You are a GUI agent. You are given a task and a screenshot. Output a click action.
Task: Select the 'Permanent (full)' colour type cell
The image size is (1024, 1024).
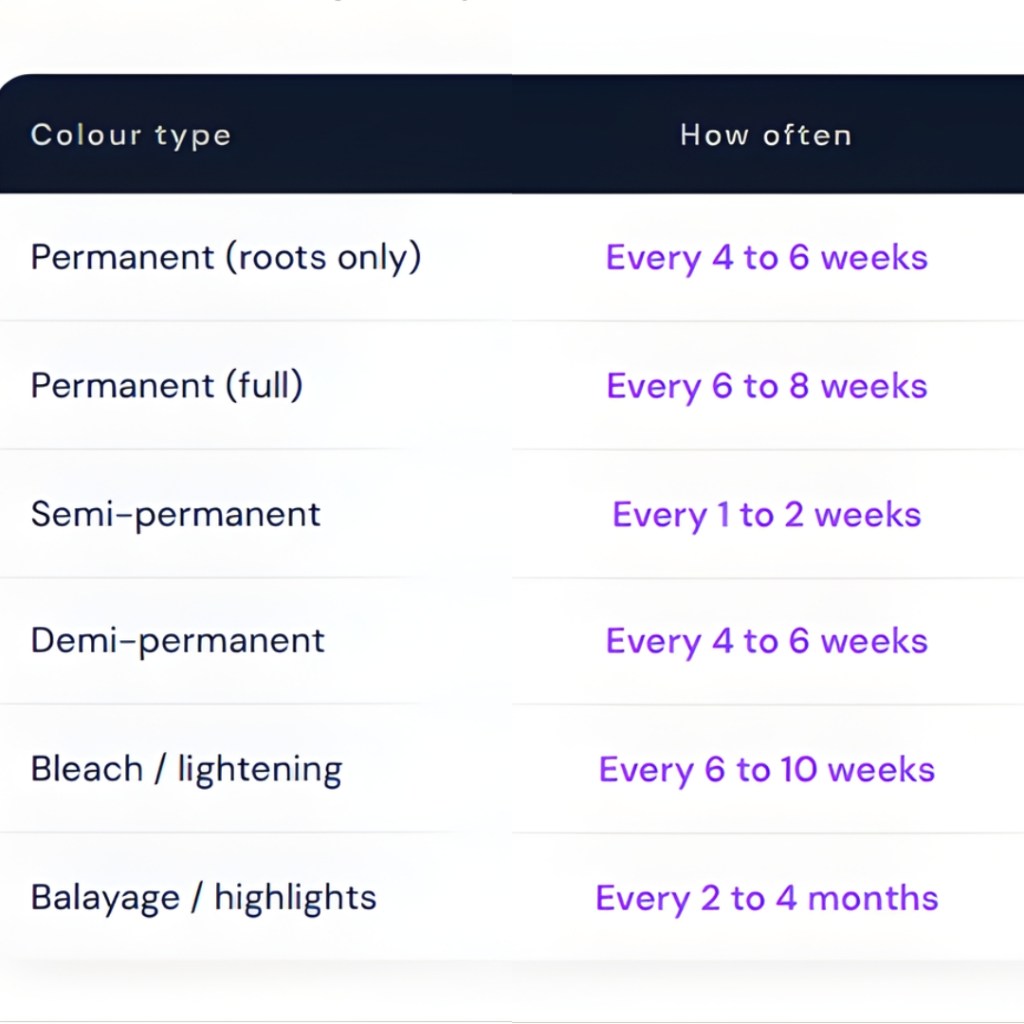click(x=167, y=385)
